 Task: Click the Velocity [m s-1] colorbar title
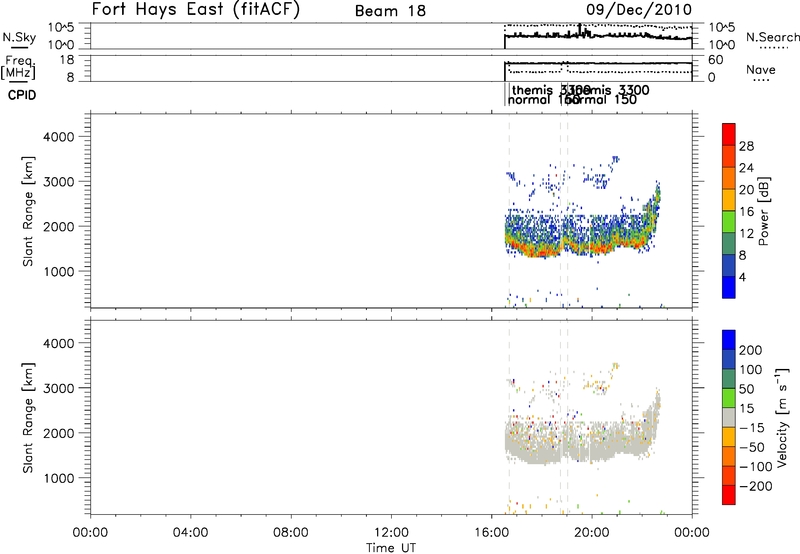coord(782,417)
